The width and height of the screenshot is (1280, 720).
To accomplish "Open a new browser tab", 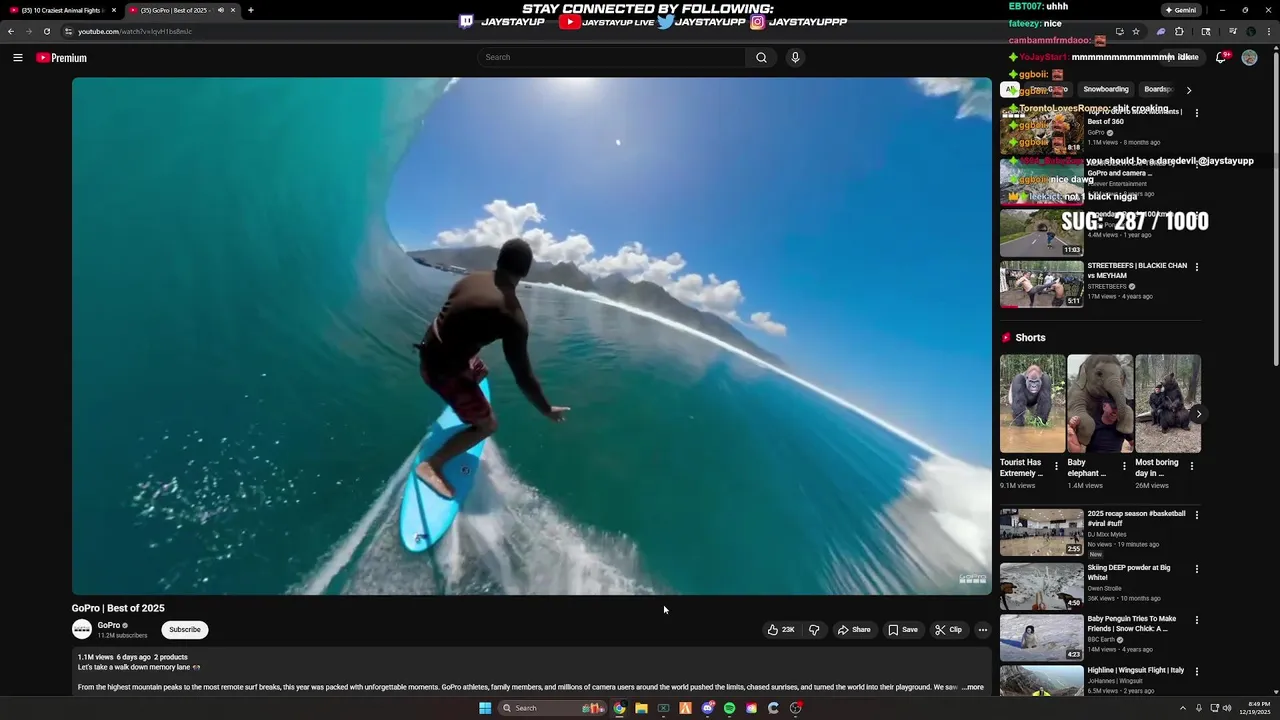I will (x=250, y=10).
